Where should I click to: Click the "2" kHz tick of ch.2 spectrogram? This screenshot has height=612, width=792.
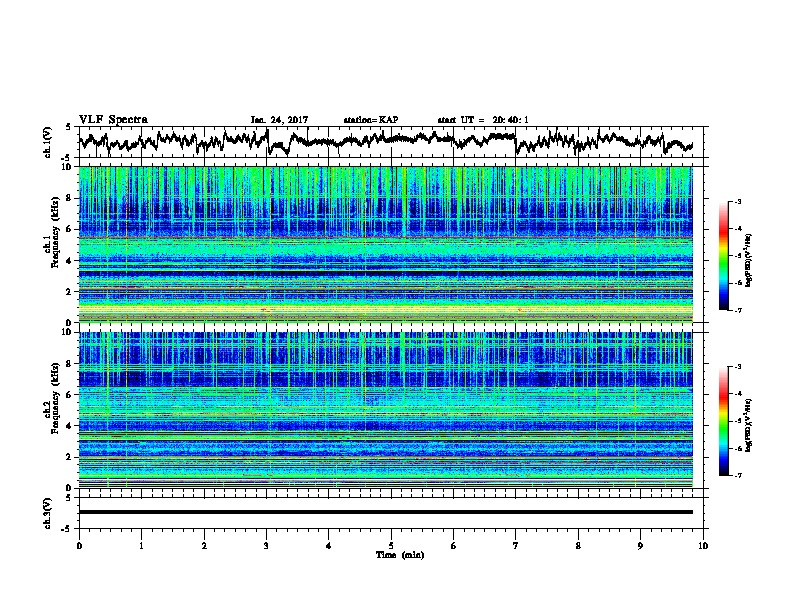(x=70, y=457)
